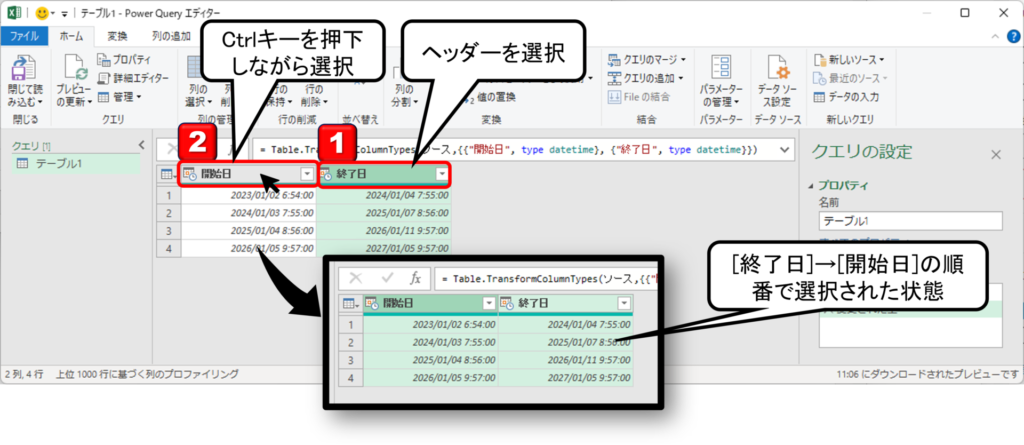1024x445 pixels.
Task: Click データの入力 in the ribbon
Action: 846,97
